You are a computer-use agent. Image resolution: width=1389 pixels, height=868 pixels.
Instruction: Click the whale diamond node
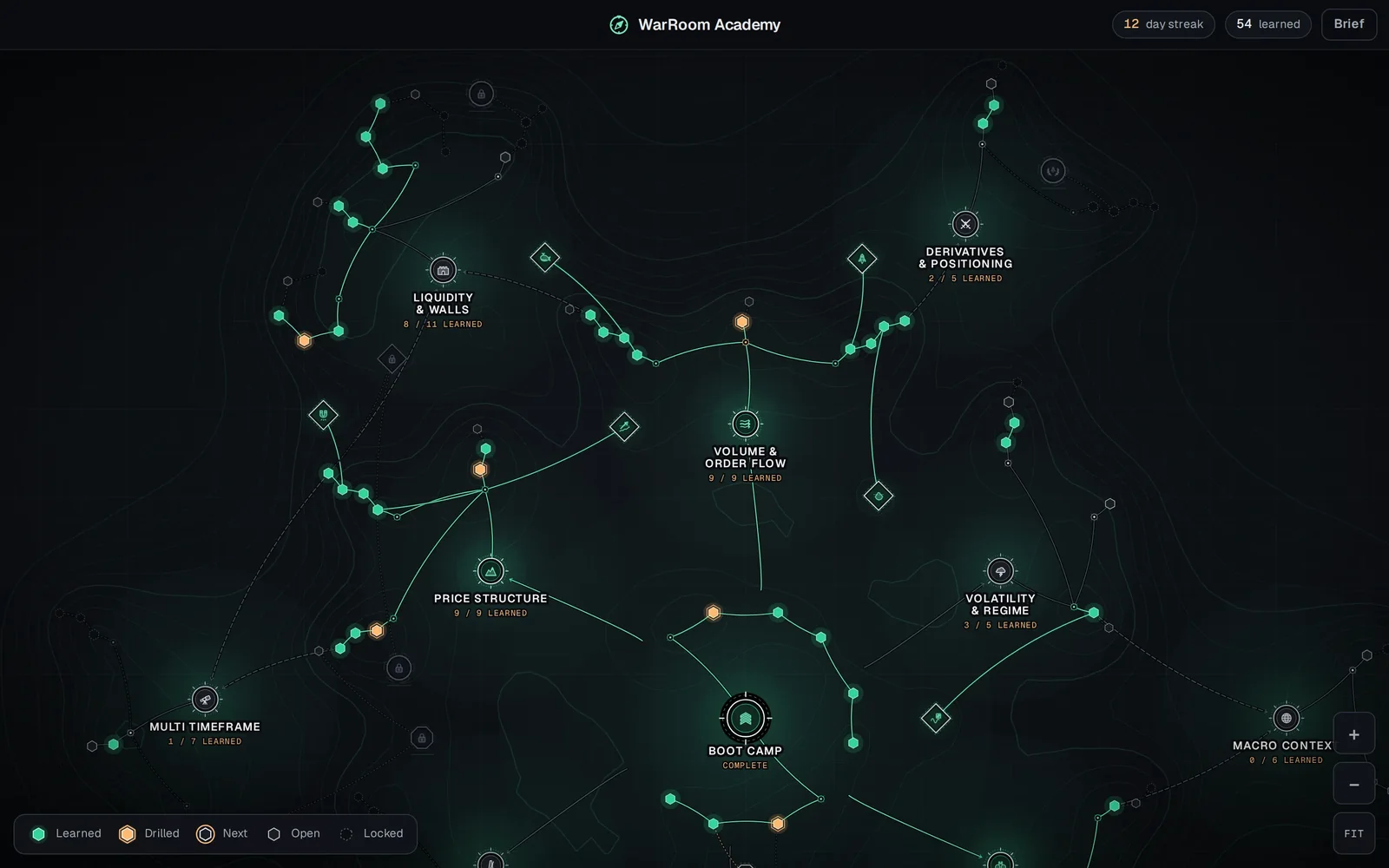click(544, 258)
